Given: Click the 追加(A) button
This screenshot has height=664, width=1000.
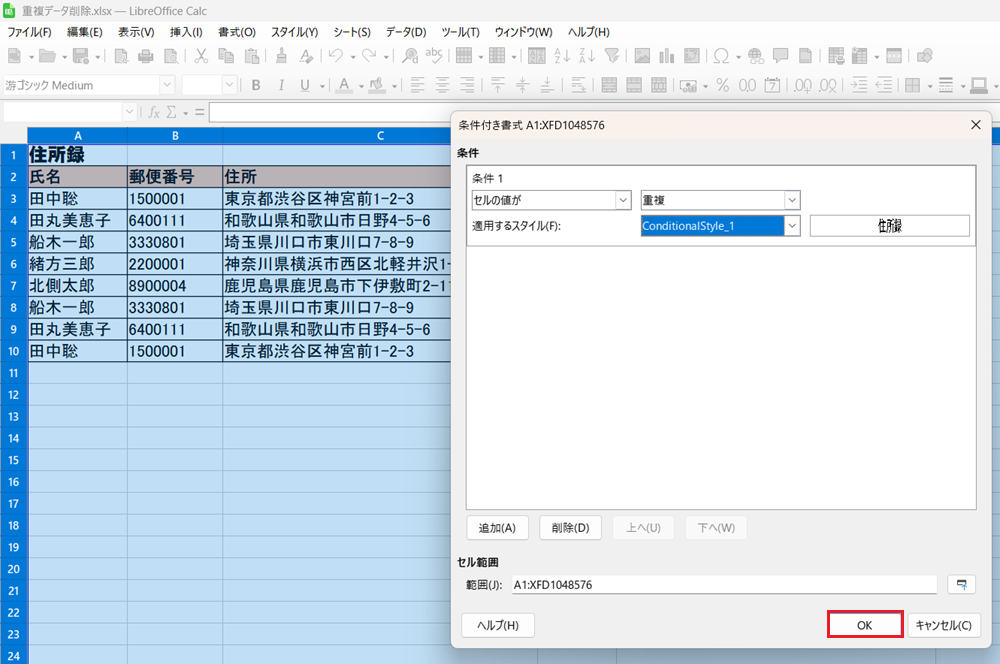Looking at the screenshot, I should coord(497,528).
